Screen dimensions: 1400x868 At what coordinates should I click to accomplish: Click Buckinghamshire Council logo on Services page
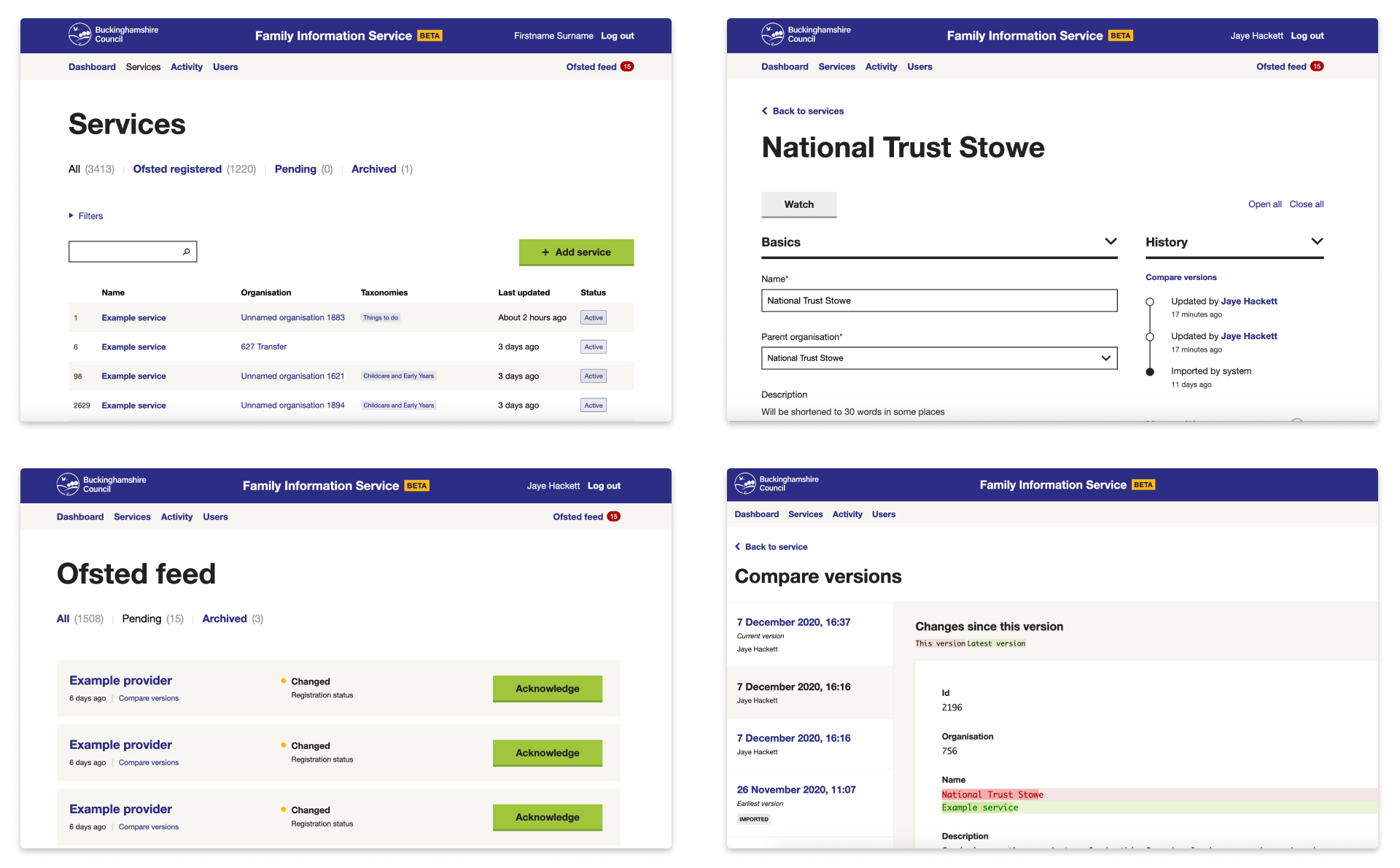[x=79, y=34]
